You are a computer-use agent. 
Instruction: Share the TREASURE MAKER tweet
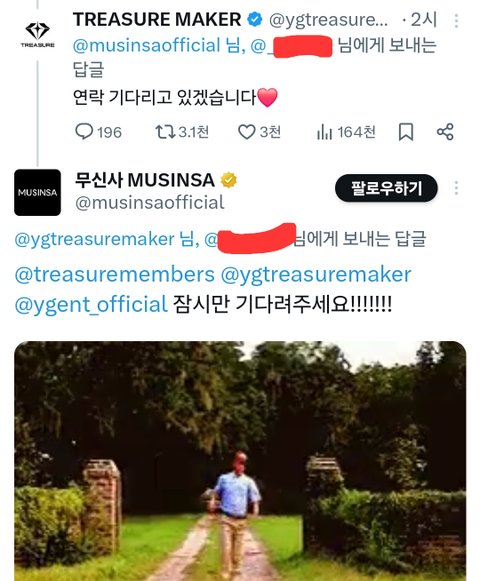point(445,132)
